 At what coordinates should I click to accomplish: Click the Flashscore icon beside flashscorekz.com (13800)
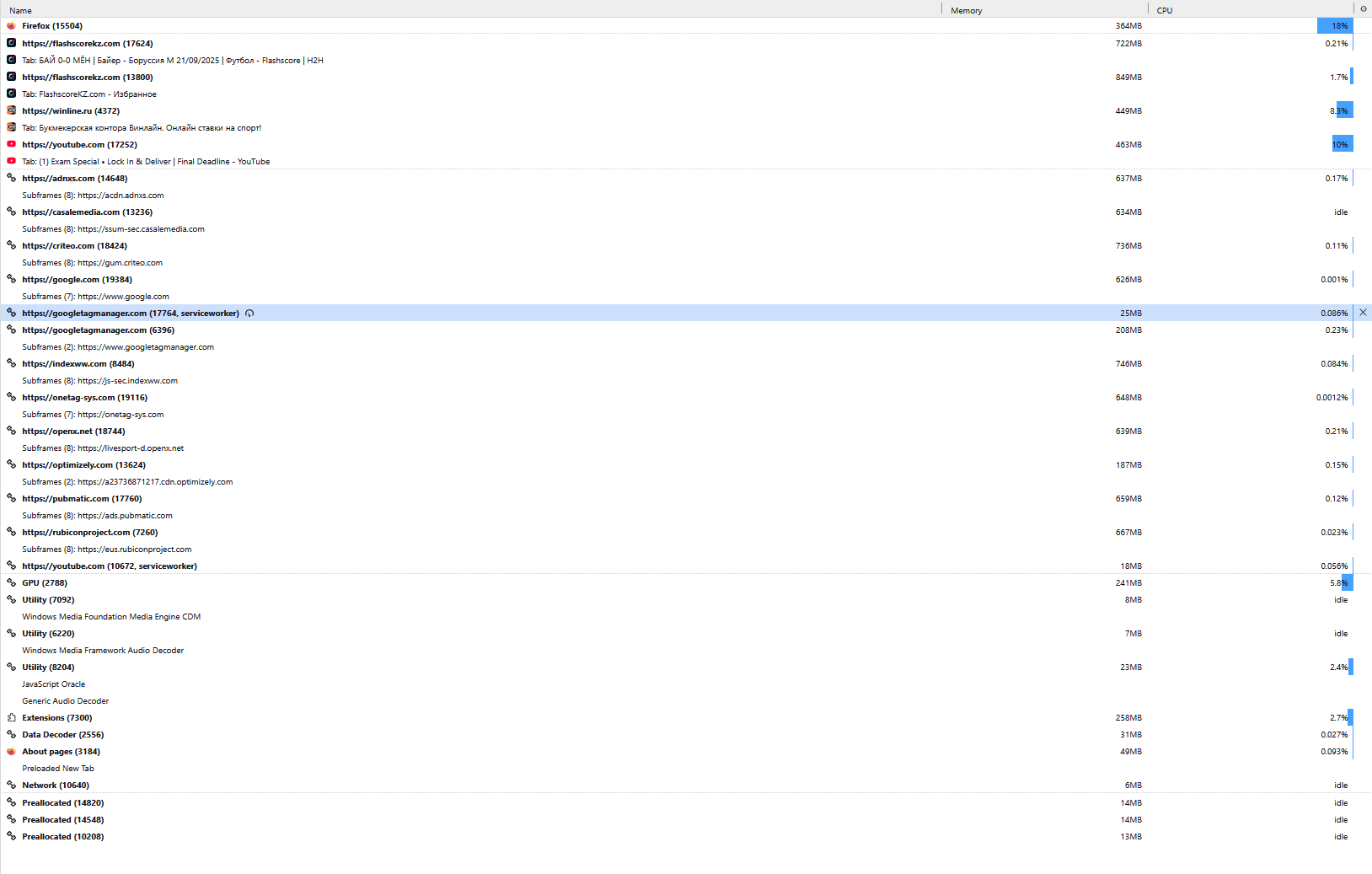(11, 77)
